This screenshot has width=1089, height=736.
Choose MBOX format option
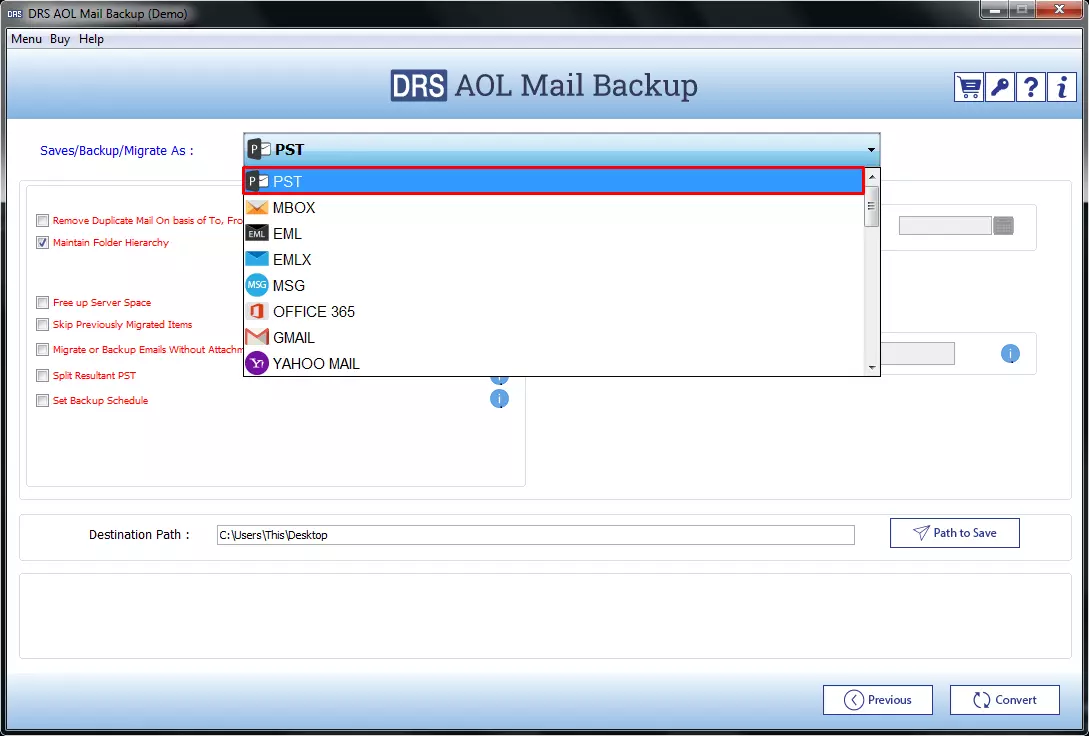coord(553,208)
